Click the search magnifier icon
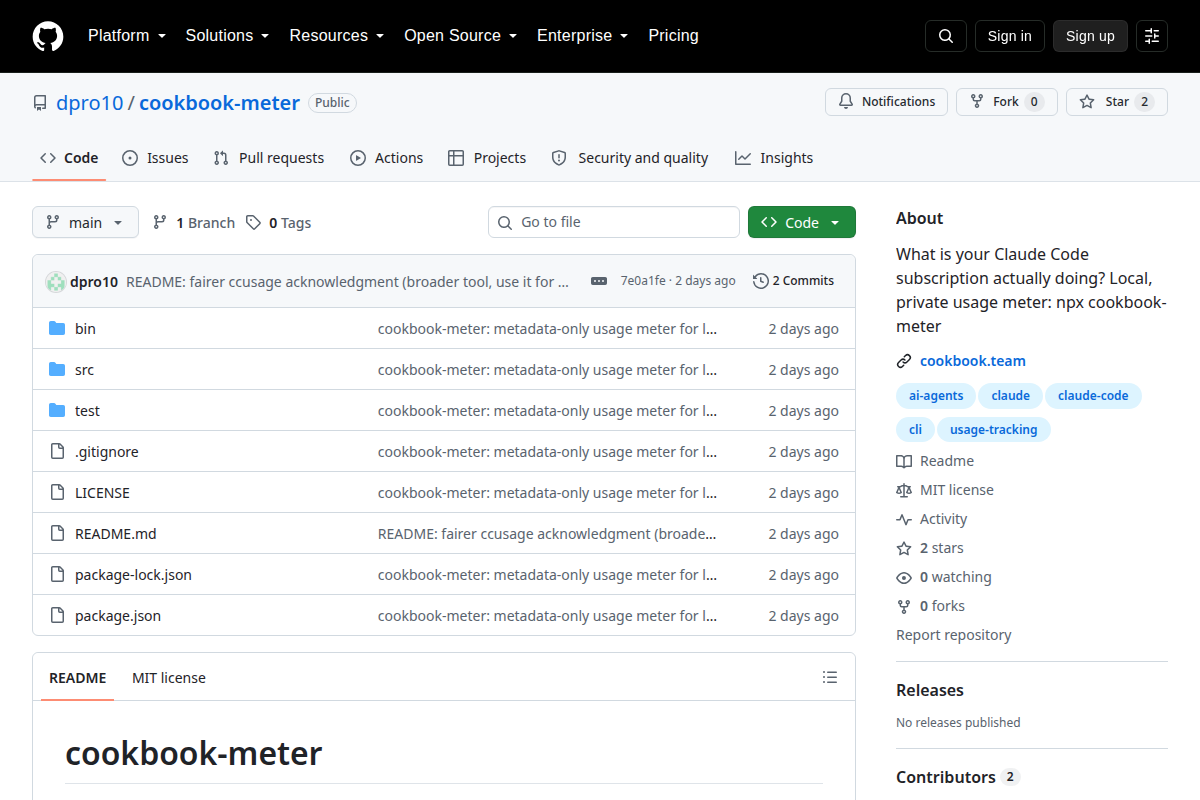 point(946,36)
